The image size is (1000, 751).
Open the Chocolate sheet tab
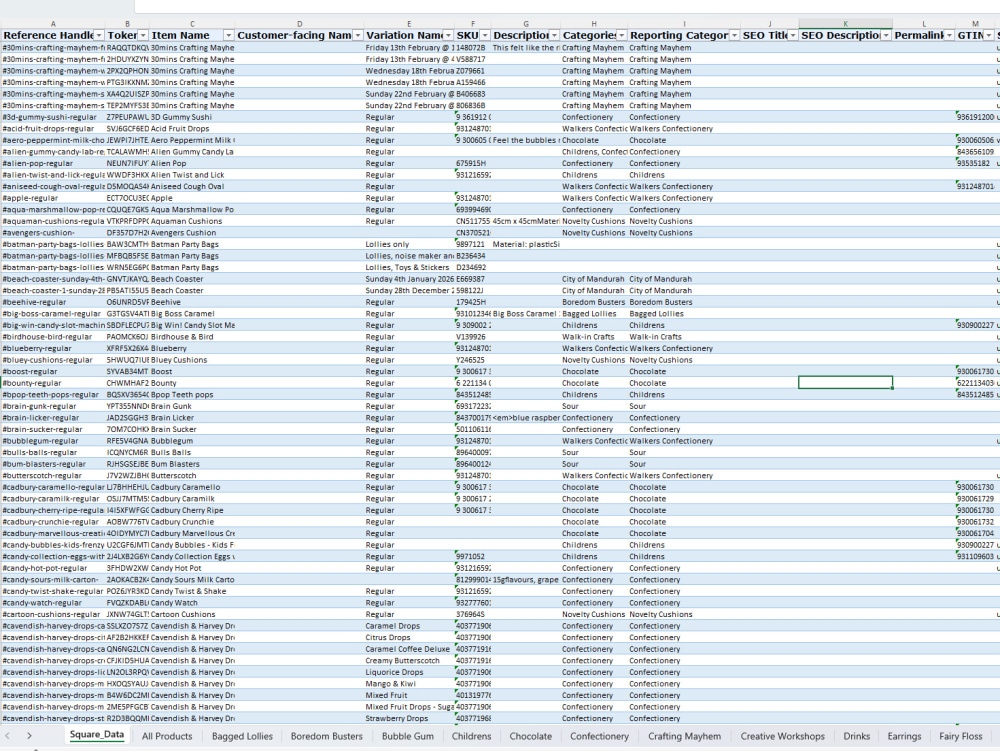point(531,736)
